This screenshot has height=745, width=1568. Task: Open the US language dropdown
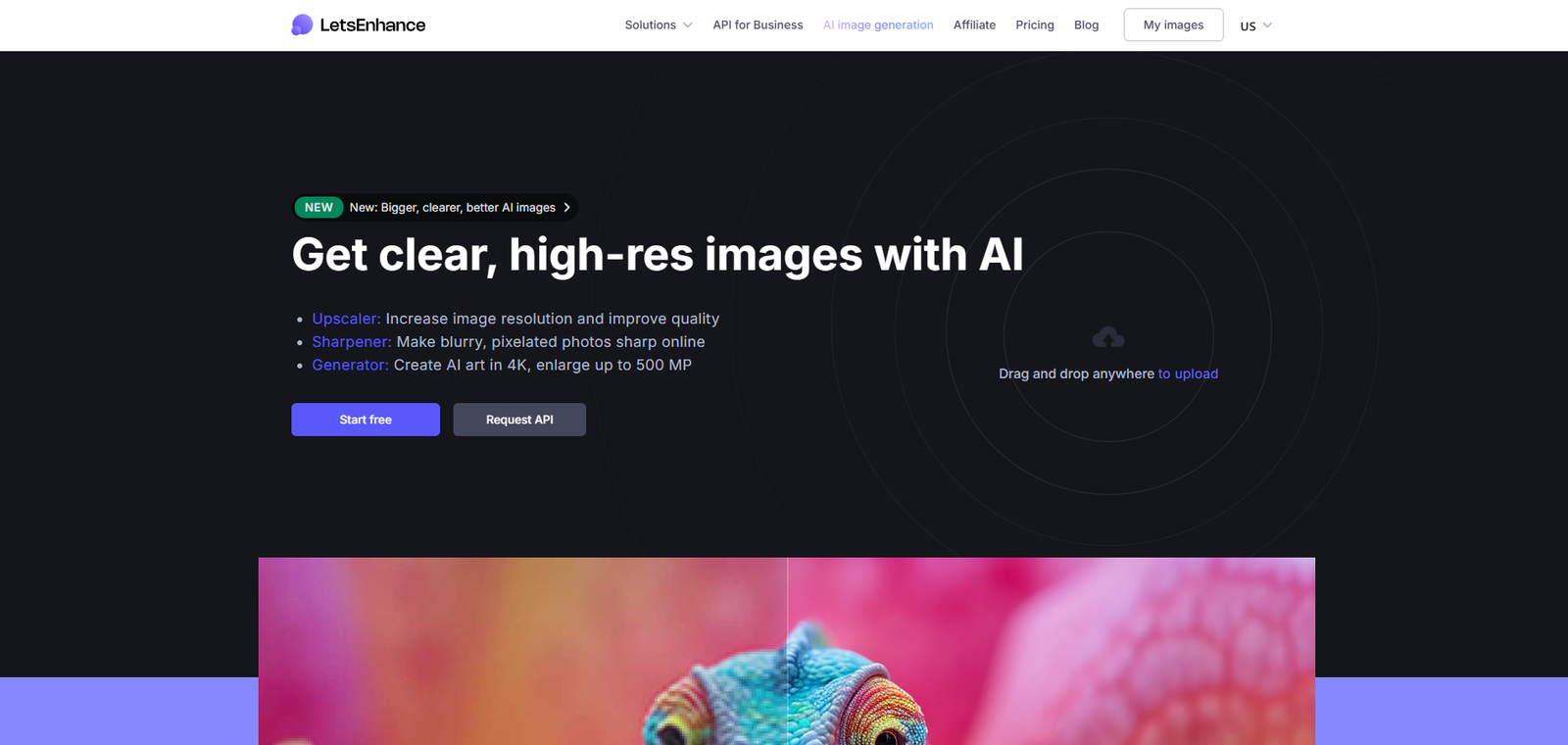[1255, 25]
